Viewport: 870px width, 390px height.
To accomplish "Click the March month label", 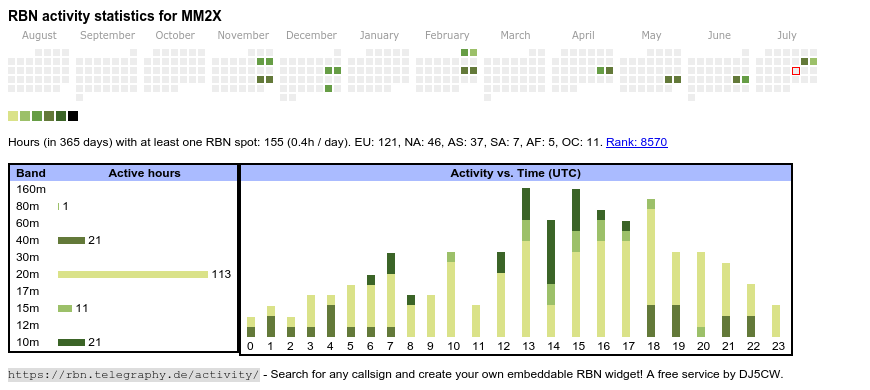I will [x=515, y=36].
